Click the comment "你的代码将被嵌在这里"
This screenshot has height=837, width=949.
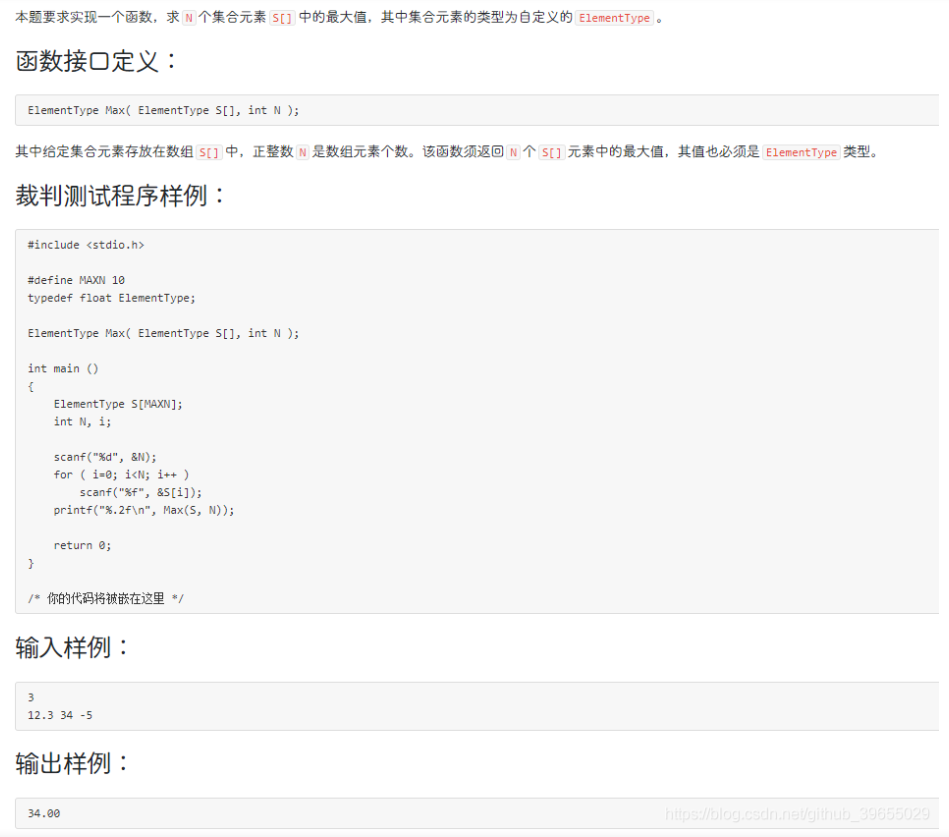point(104,598)
